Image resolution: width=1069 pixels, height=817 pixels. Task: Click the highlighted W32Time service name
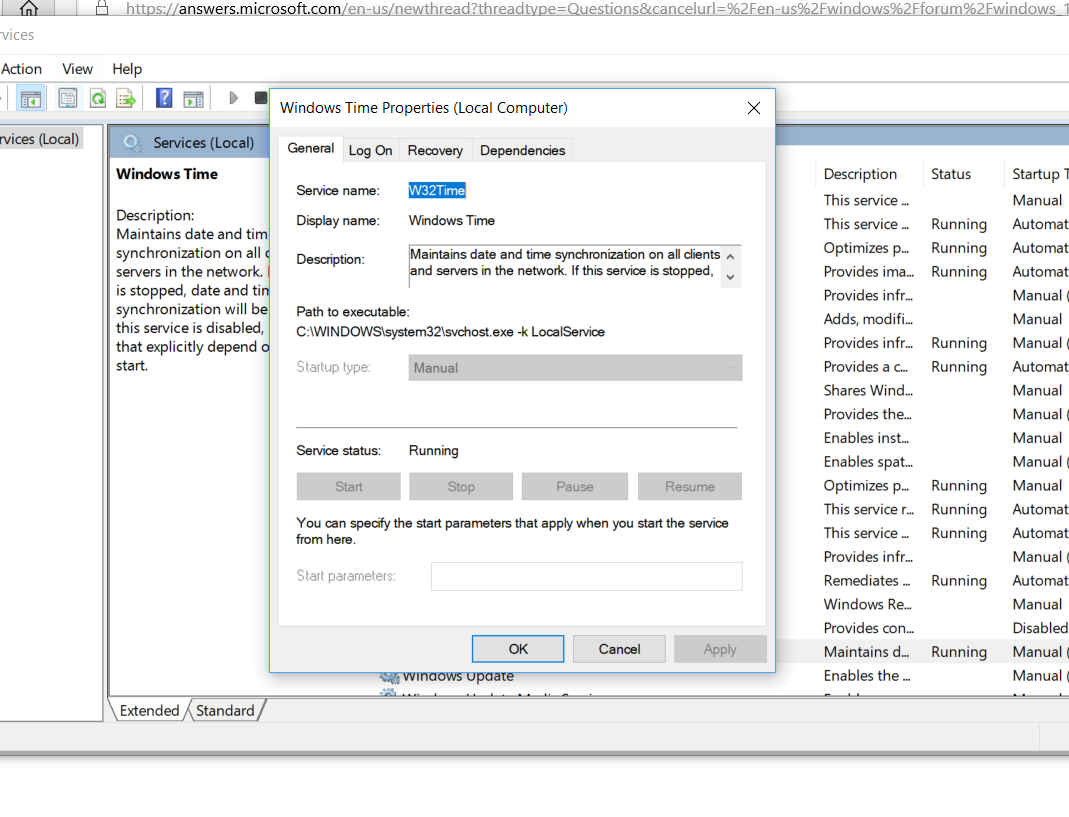tap(437, 190)
